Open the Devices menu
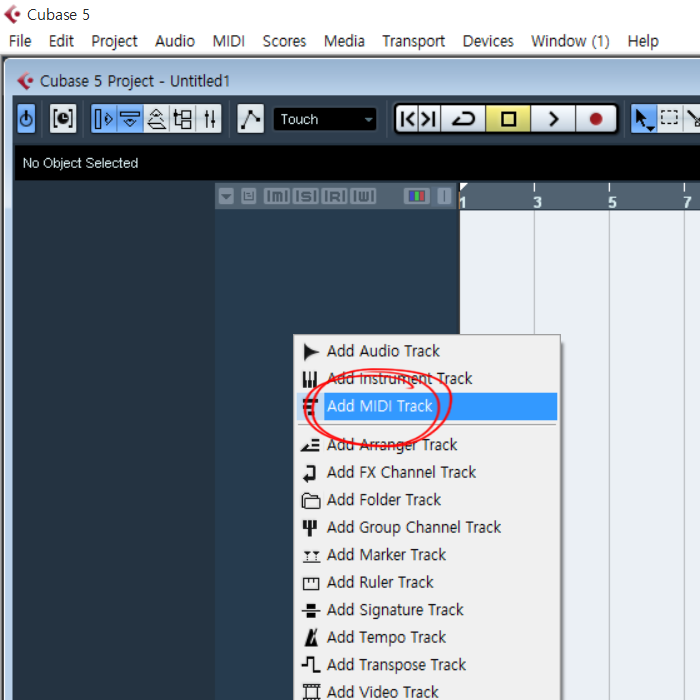Viewport: 700px width, 700px height. tap(488, 41)
